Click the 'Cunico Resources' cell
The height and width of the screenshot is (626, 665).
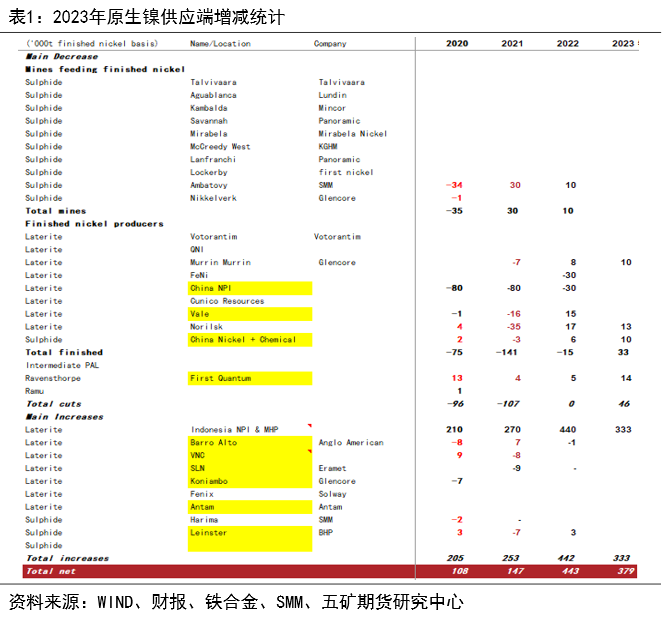pos(227,301)
